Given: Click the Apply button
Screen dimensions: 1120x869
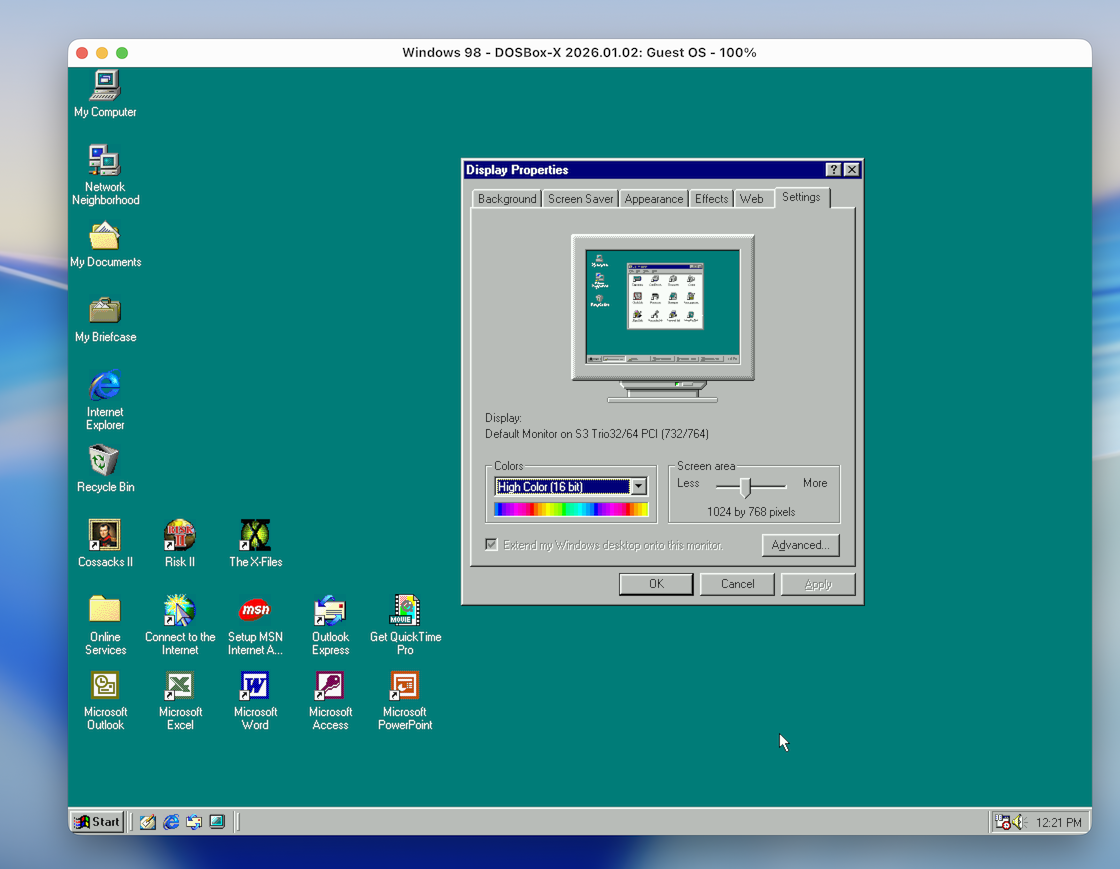Looking at the screenshot, I should 818,584.
